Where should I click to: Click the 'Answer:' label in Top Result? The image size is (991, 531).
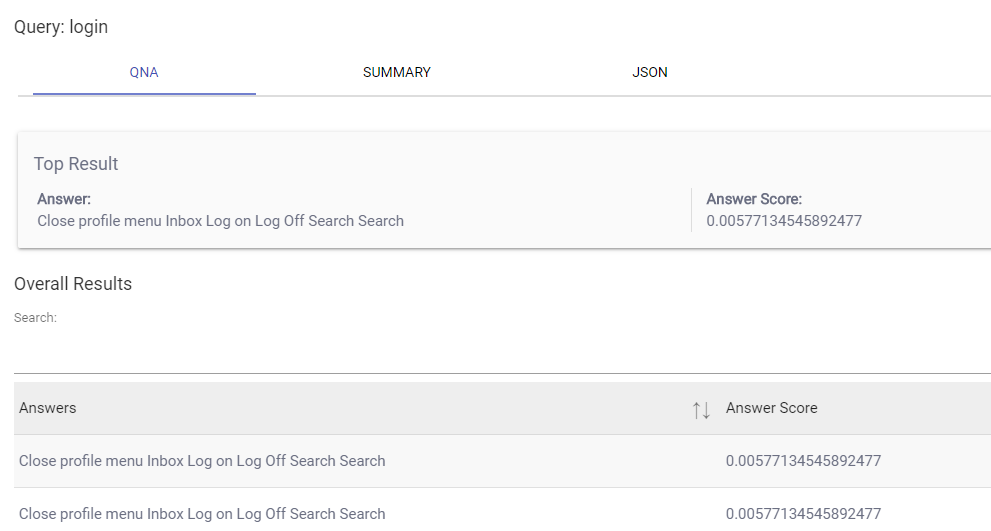click(x=64, y=199)
